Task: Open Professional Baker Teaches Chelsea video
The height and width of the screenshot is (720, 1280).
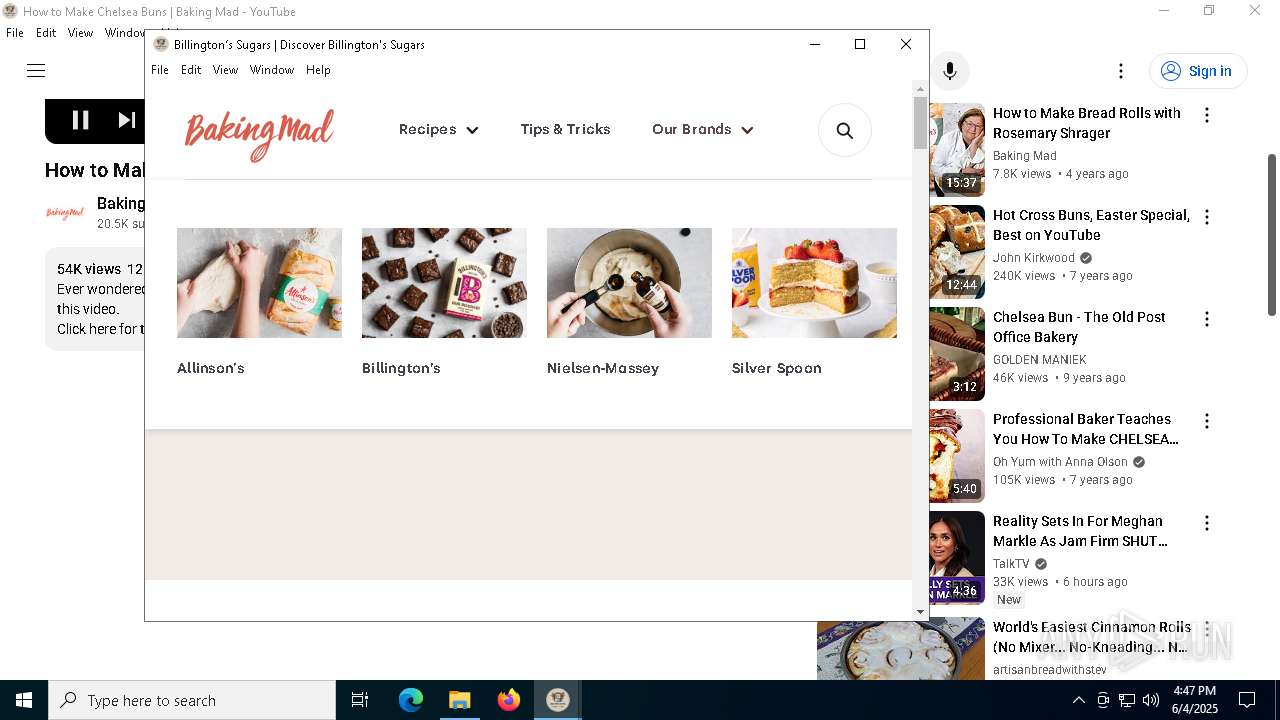Action: click(x=1086, y=429)
